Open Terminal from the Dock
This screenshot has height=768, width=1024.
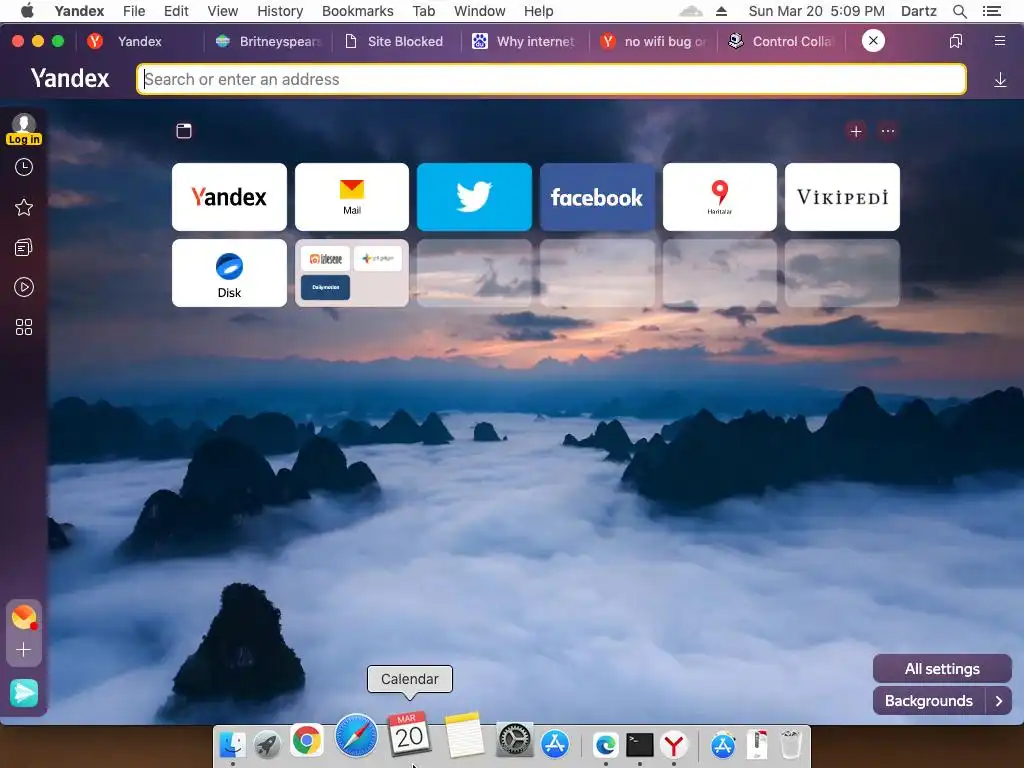(639, 744)
